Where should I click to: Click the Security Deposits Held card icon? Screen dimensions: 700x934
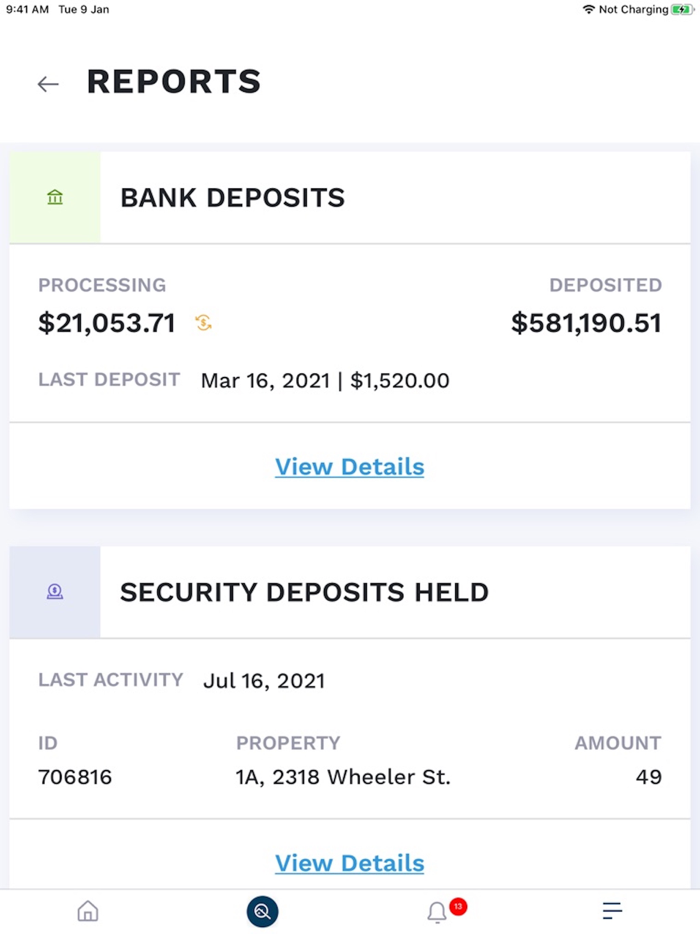[54, 592]
